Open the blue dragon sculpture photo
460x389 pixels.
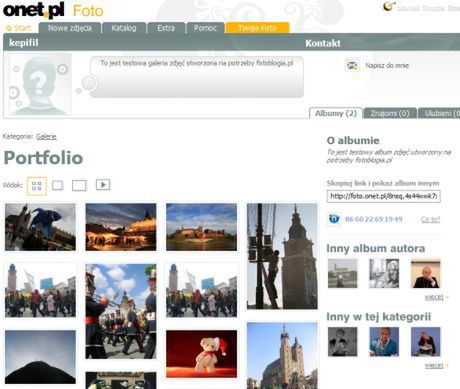pyautogui.click(x=40, y=227)
